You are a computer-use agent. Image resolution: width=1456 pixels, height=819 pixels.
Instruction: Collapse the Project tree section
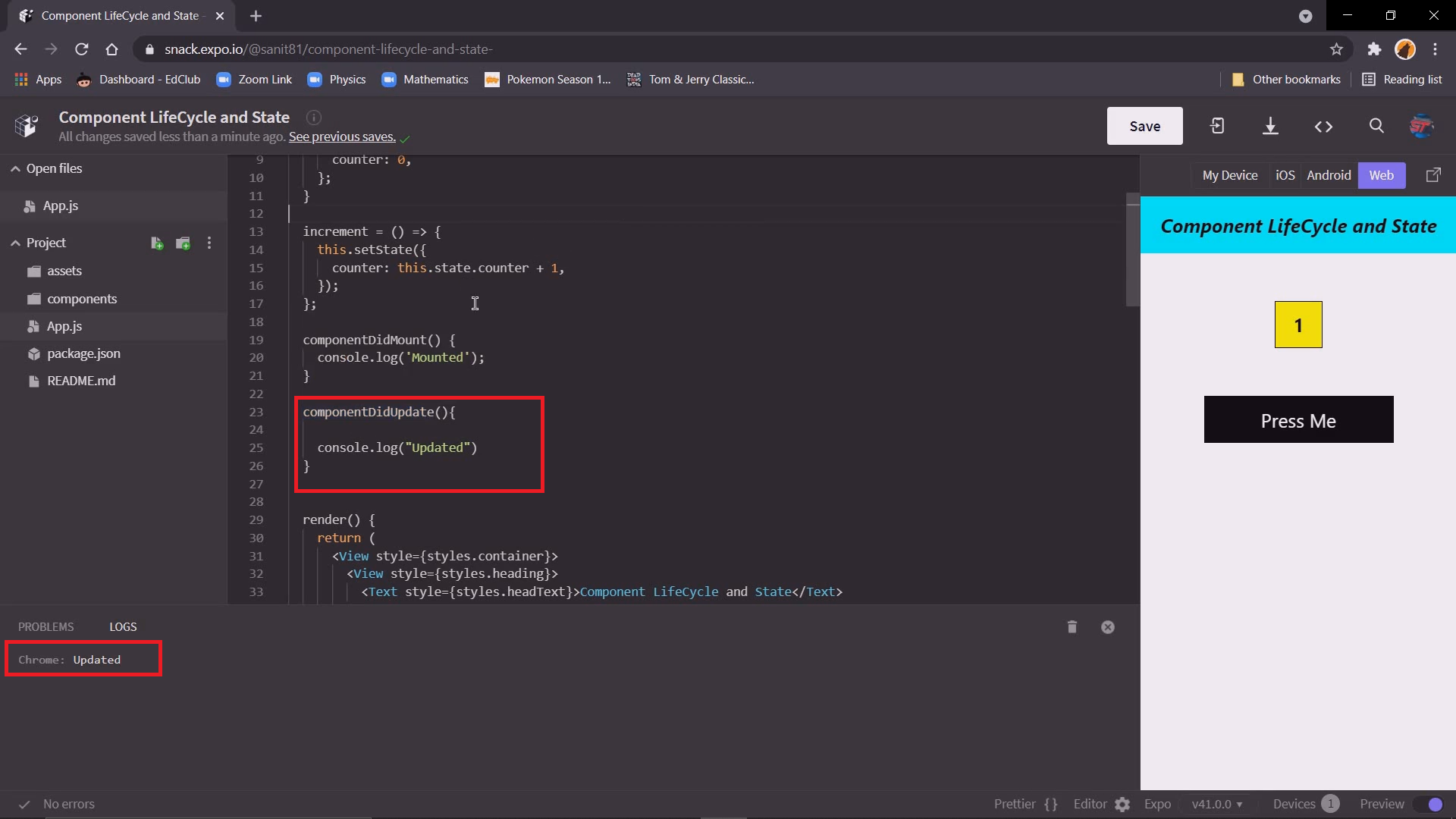[14, 242]
